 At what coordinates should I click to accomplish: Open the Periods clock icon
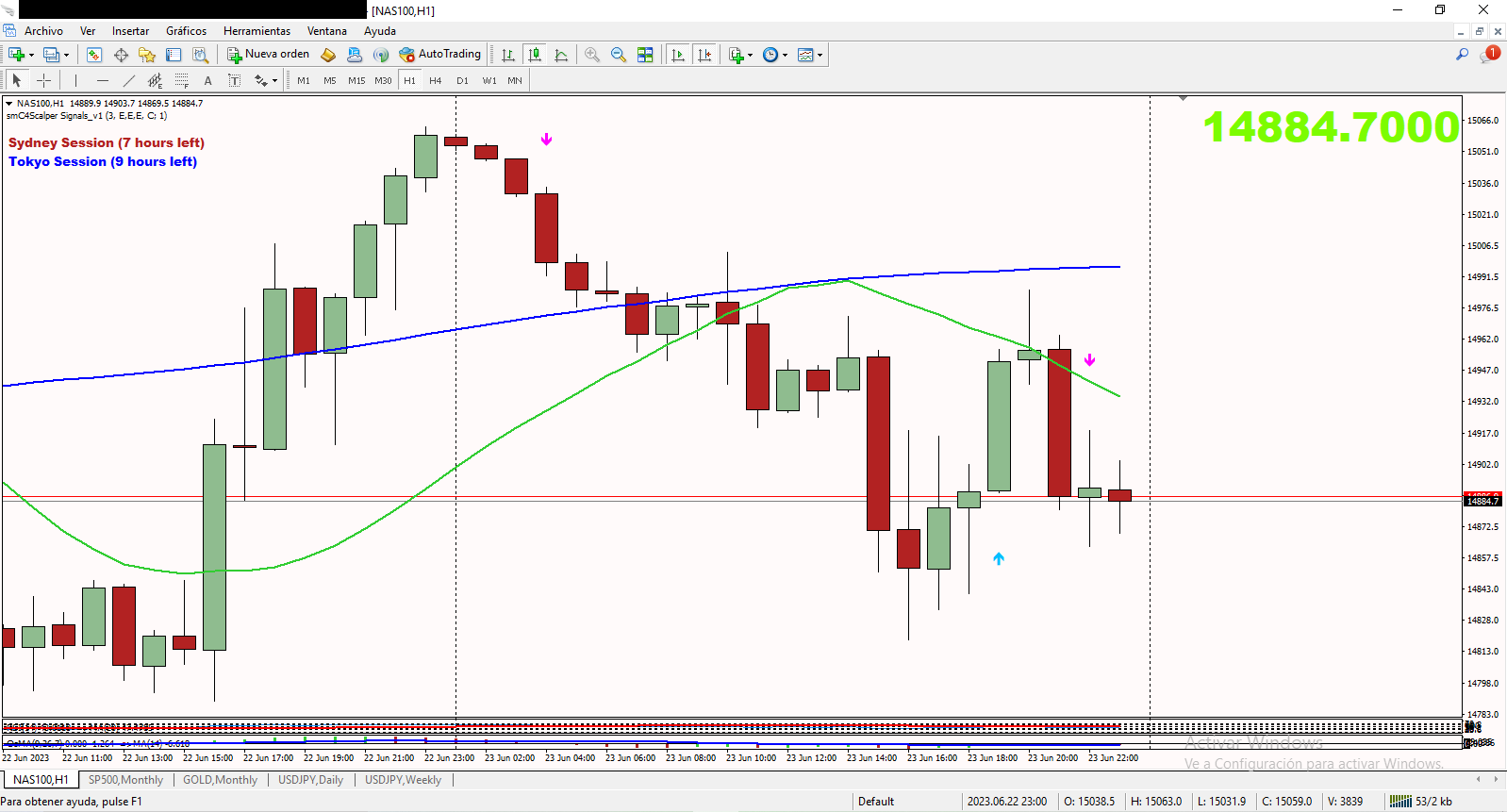[770, 55]
